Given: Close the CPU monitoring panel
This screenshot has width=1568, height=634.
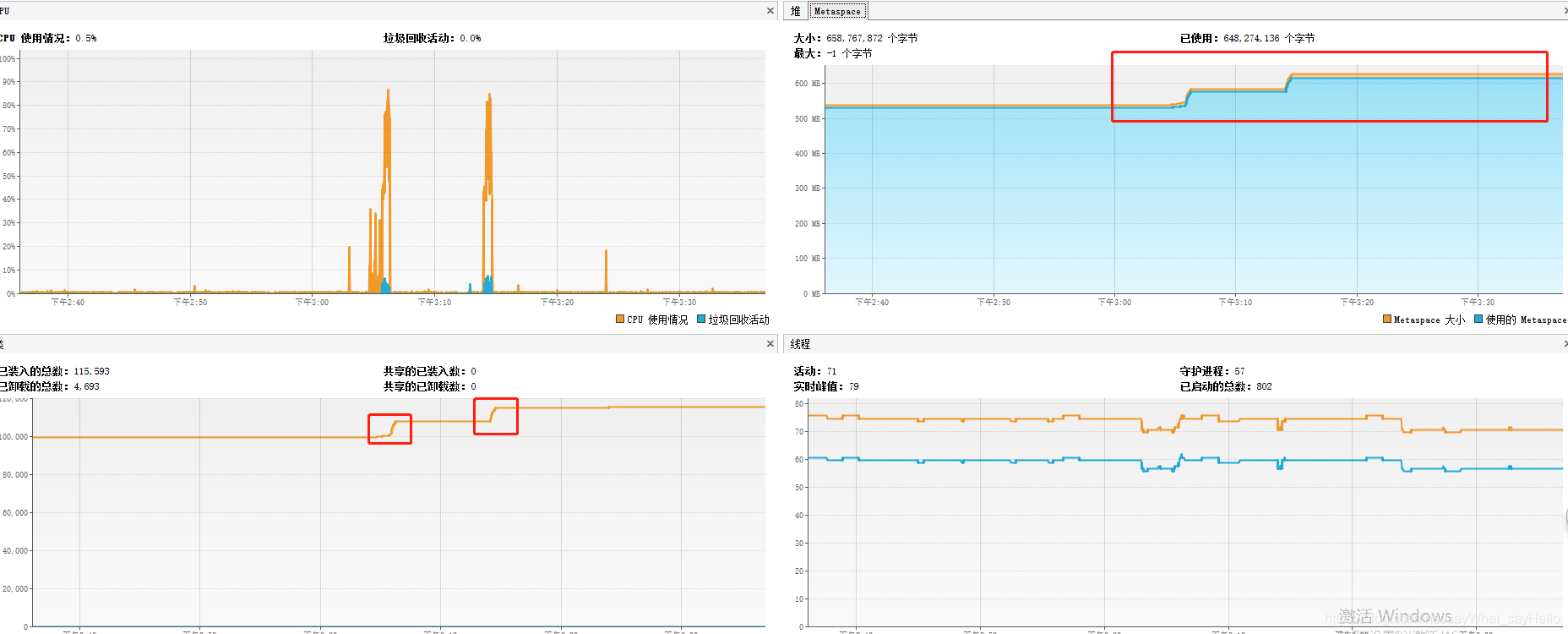Looking at the screenshot, I should click(770, 11).
